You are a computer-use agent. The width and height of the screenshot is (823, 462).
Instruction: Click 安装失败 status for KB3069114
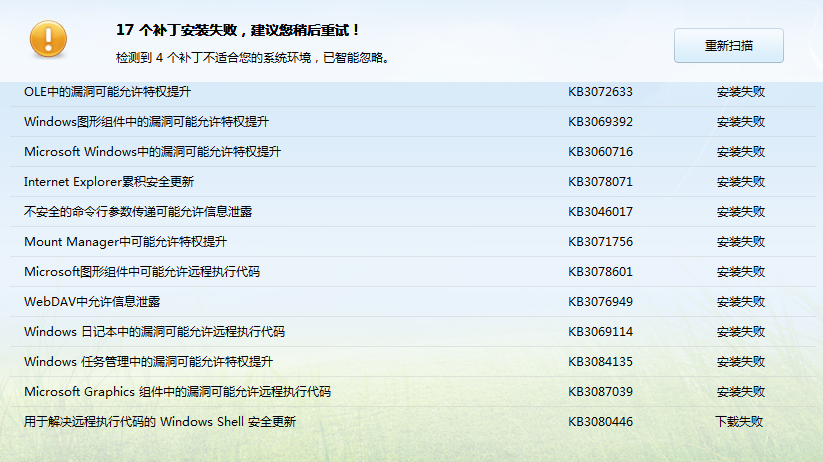(x=741, y=331)
